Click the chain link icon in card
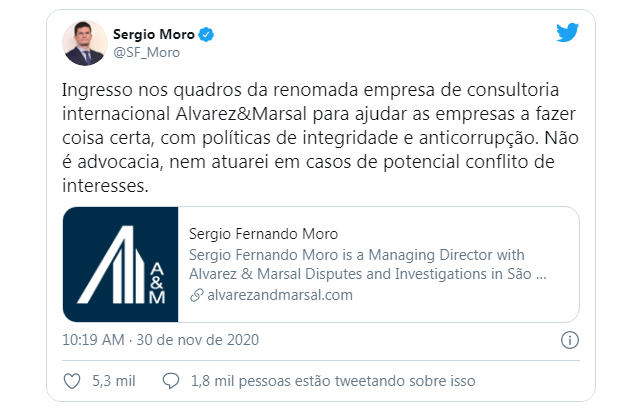The image size is (638, 411). pos(195,295)
